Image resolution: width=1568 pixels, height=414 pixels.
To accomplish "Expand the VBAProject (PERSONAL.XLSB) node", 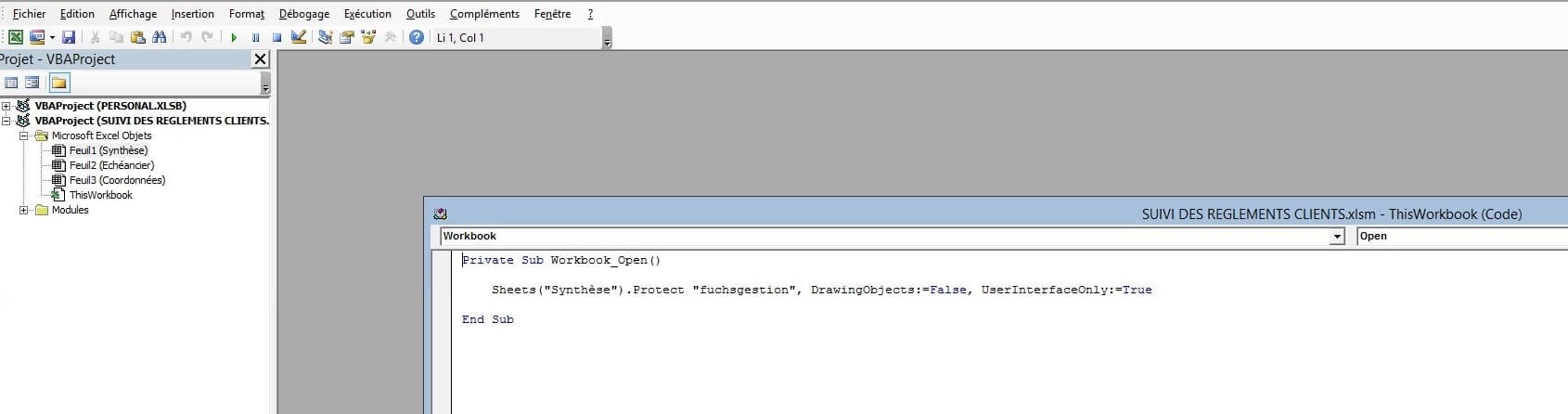I will [6, 106].
